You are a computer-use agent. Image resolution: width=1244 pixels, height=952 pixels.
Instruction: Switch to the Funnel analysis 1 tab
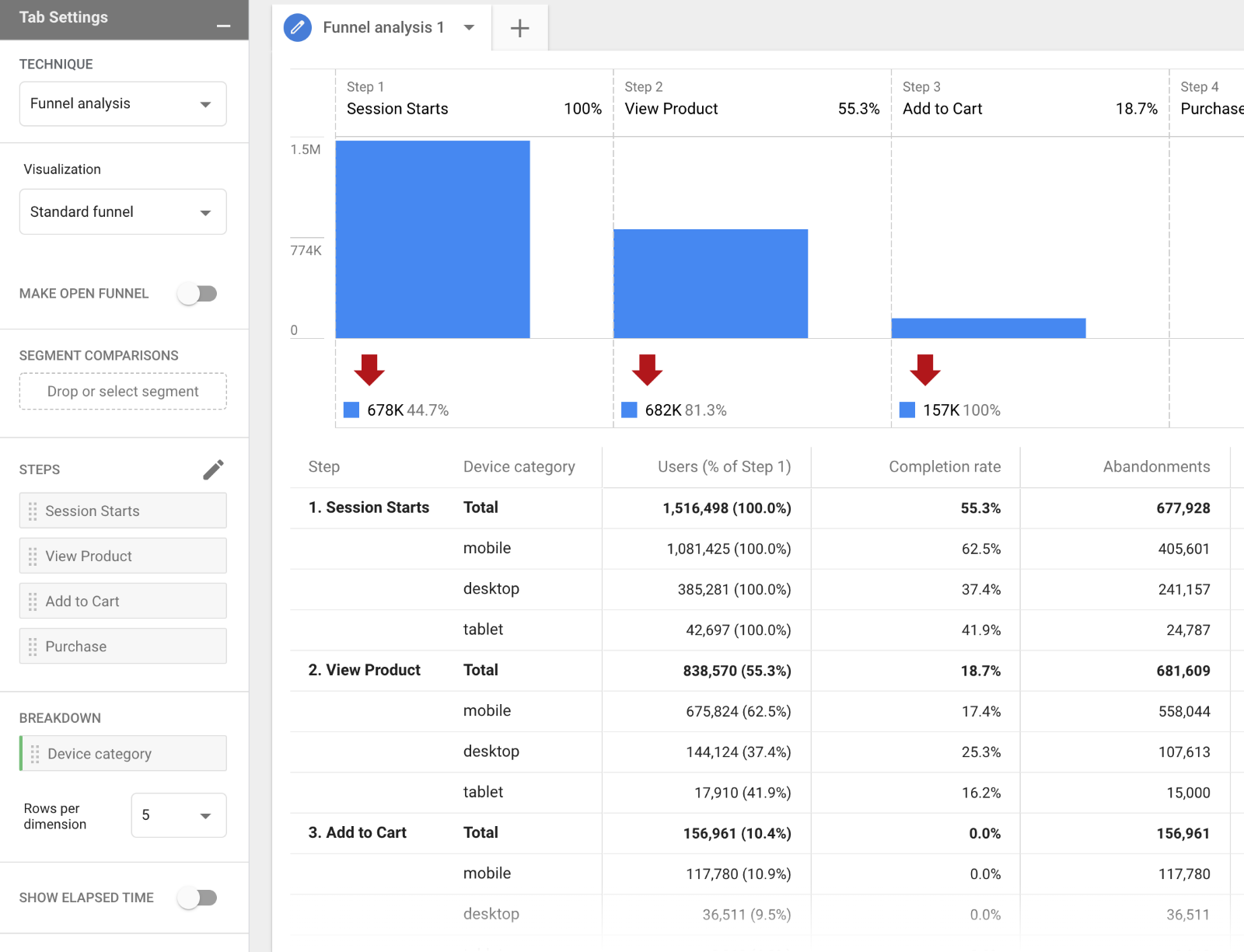(383, 27)
